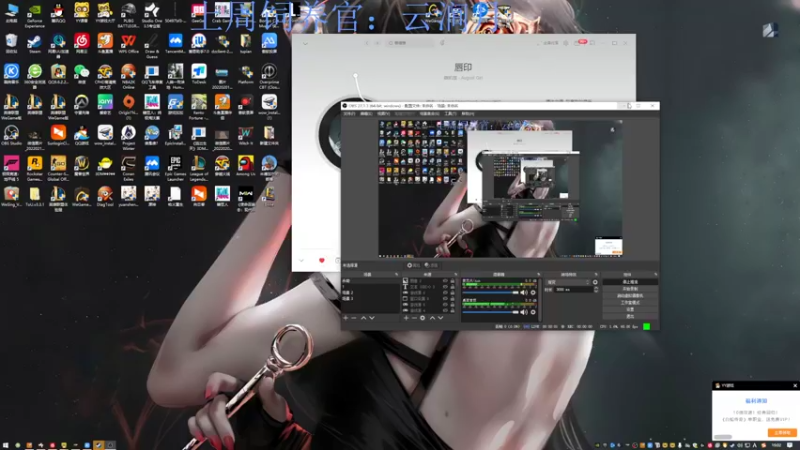
Task: Add a new scene in OBS
Action: pos(345,318)
